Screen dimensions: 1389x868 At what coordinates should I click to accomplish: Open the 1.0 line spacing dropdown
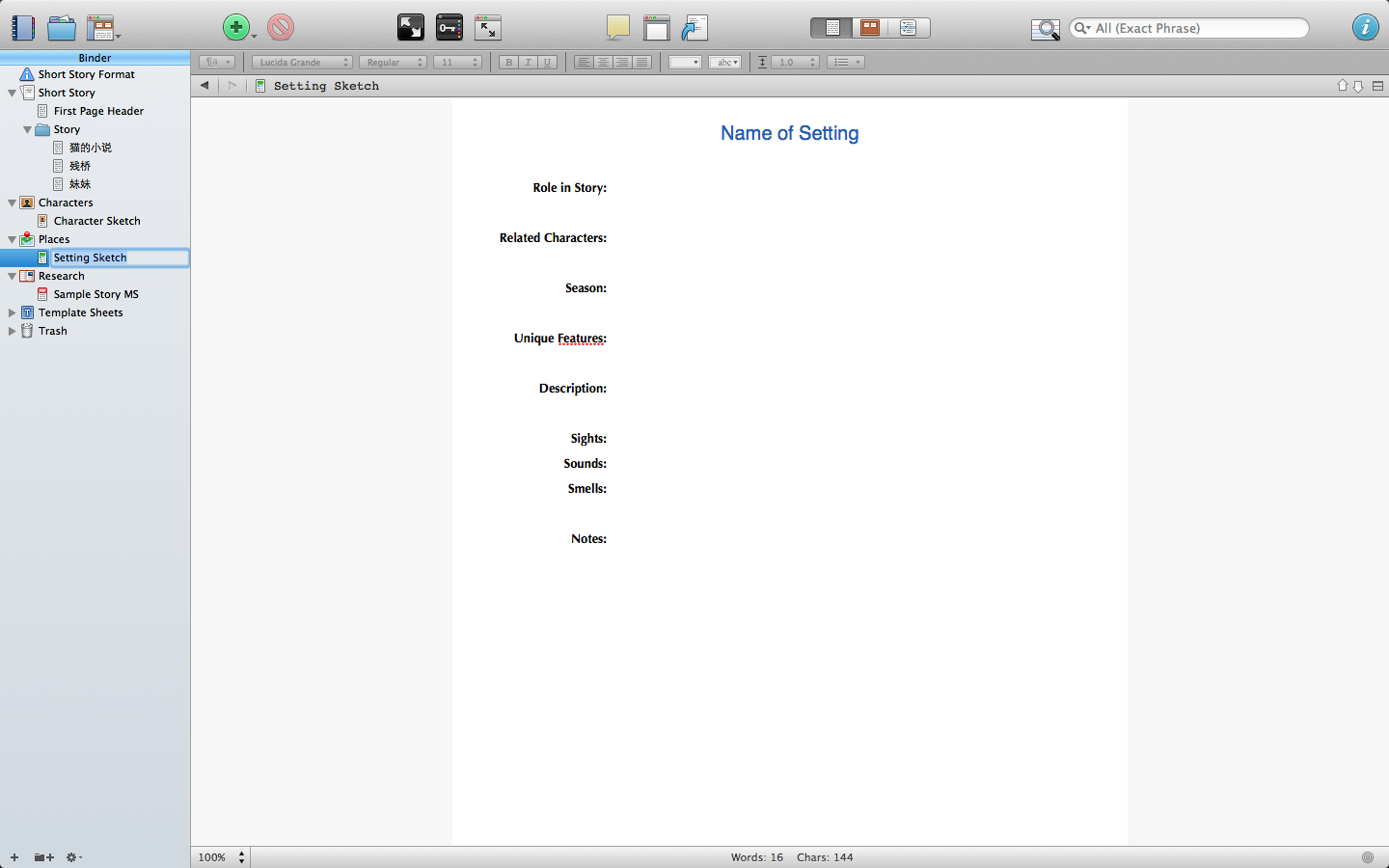click(x=795, y=62)
